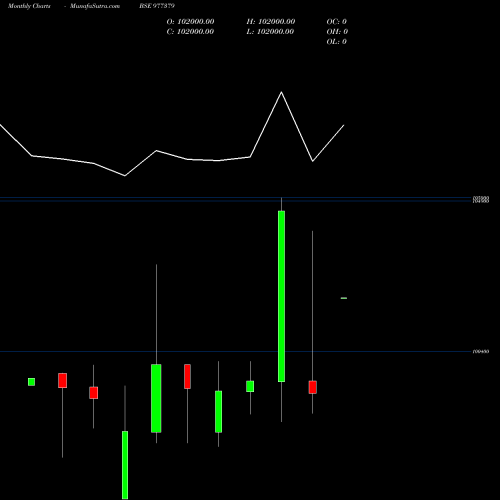The height and width of the screenshot is (500, 500).
Task: Click the first small green candle at left
Action: (31, 382)
